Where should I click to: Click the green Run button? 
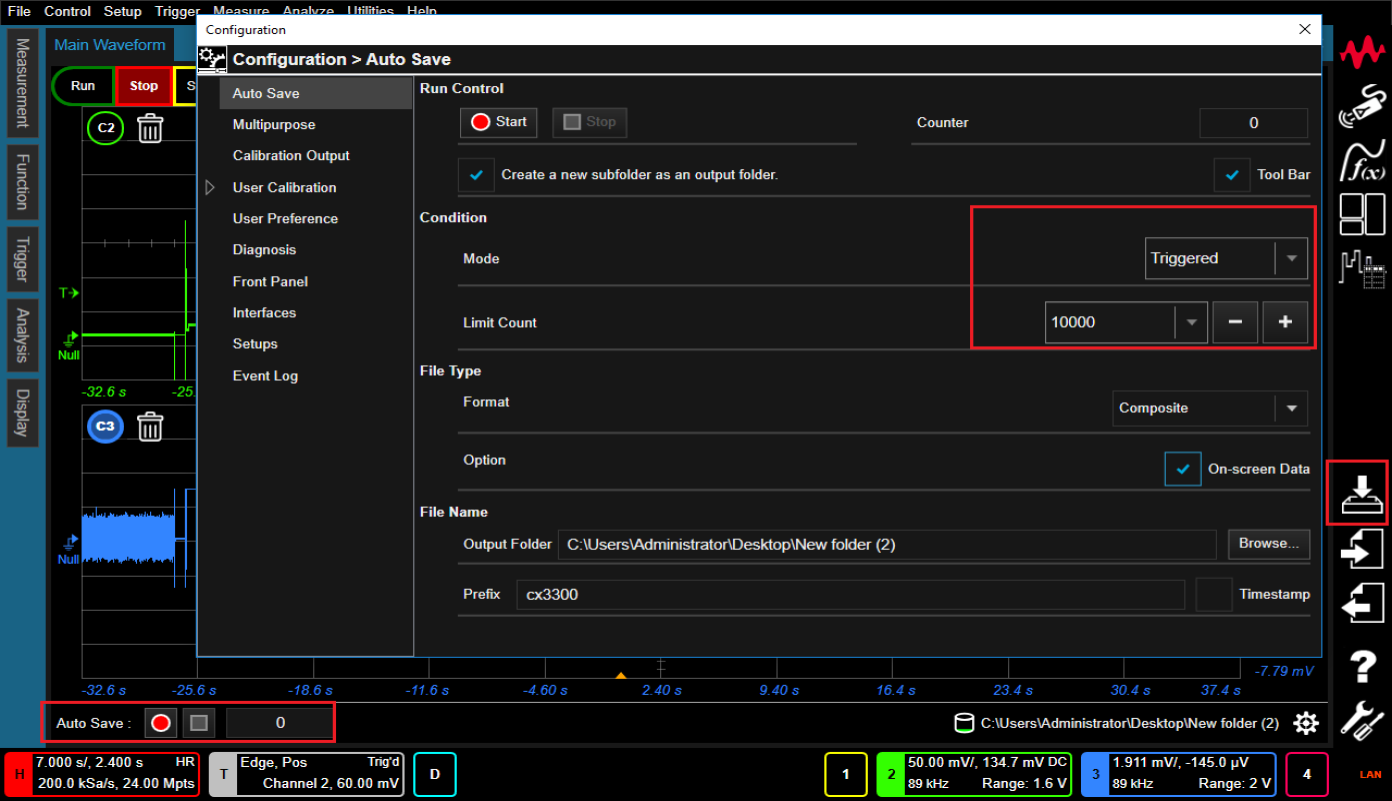click(83, 86)
